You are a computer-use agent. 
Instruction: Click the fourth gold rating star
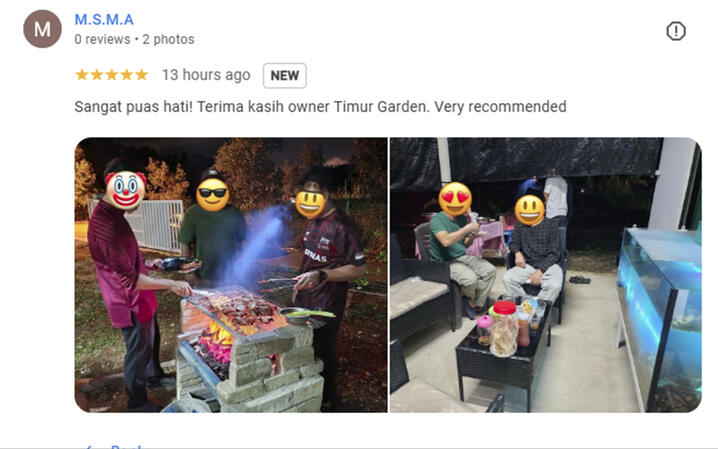(127, 75)
